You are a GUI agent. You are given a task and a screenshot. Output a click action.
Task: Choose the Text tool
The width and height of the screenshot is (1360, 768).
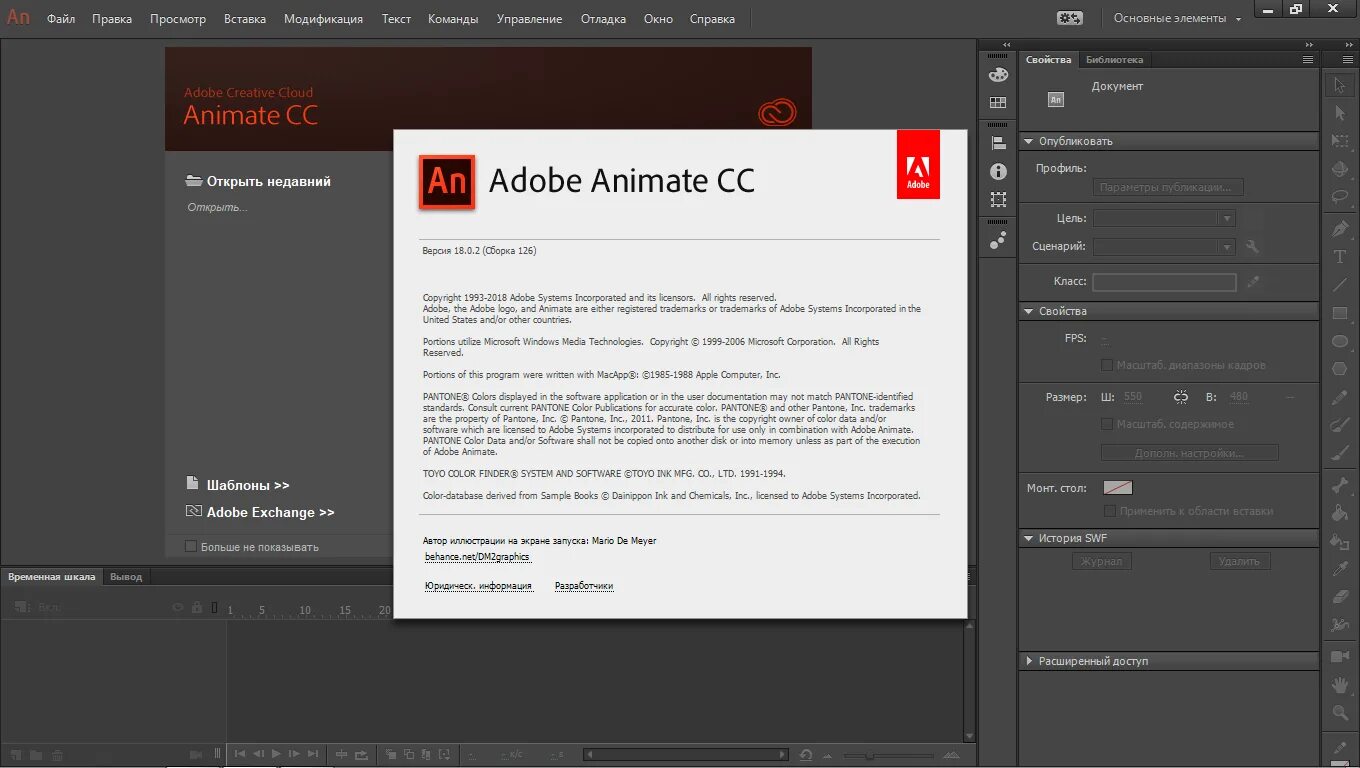1340,257
